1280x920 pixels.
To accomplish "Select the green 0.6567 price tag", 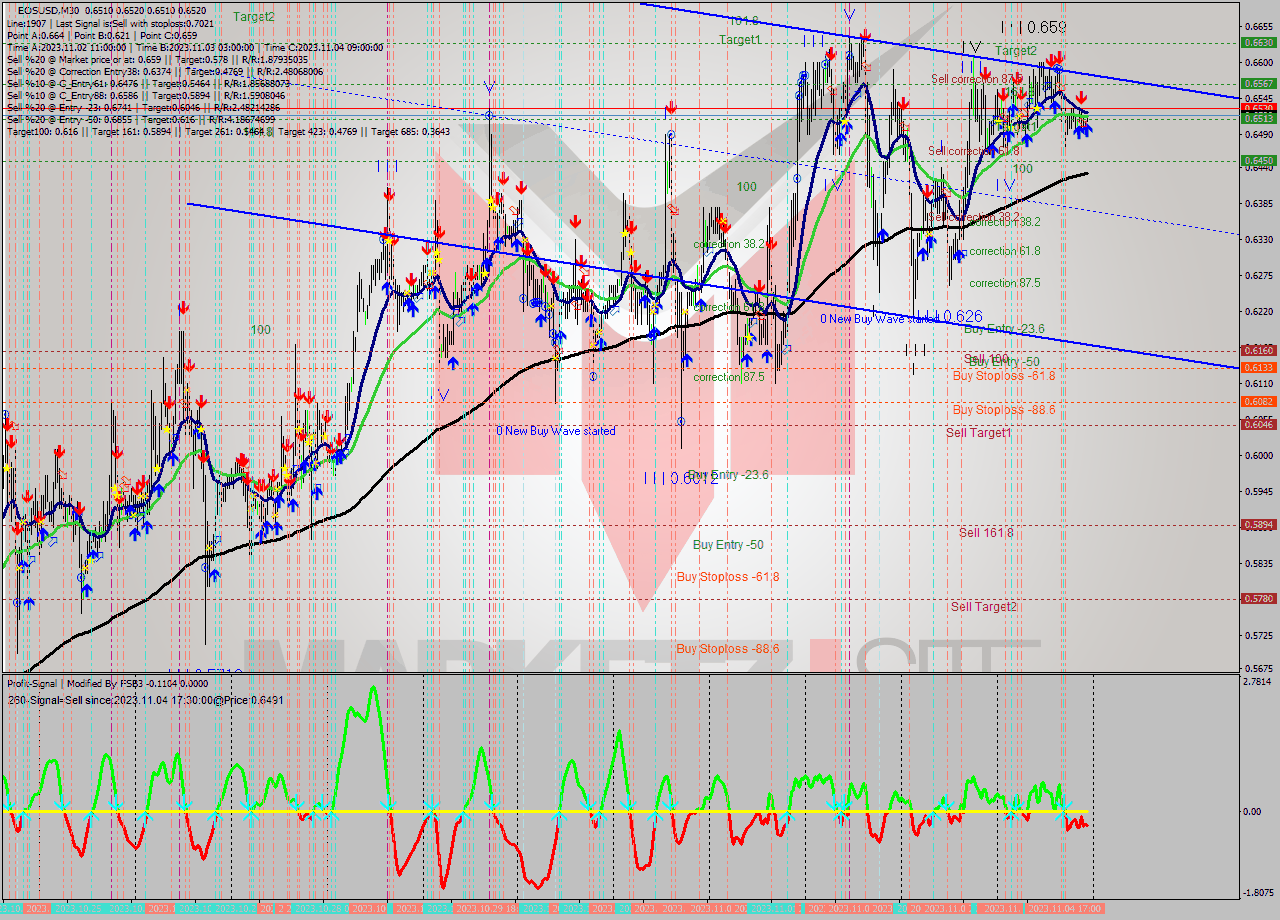I will point(1257,84).
